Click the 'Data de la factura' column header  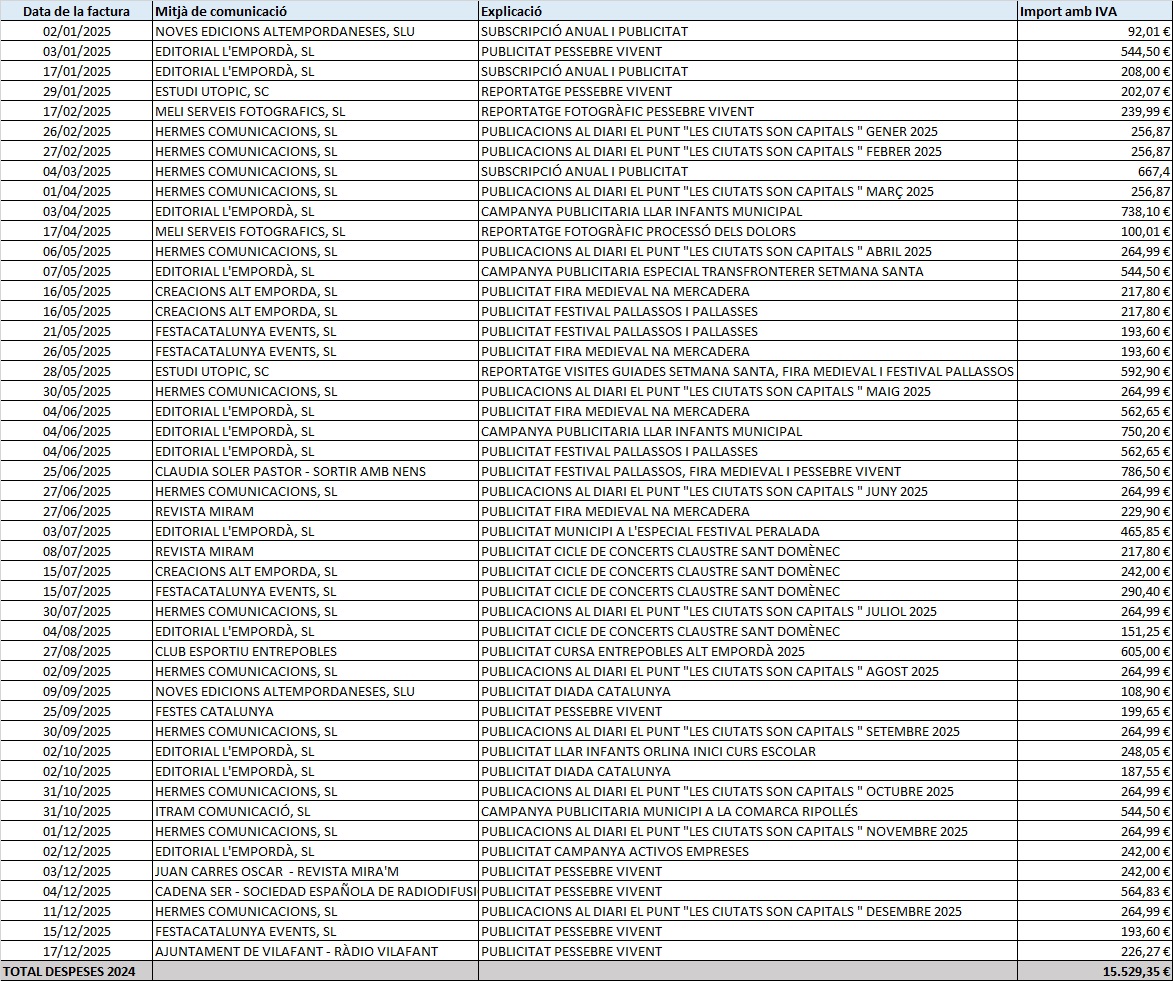click(77, 11)
